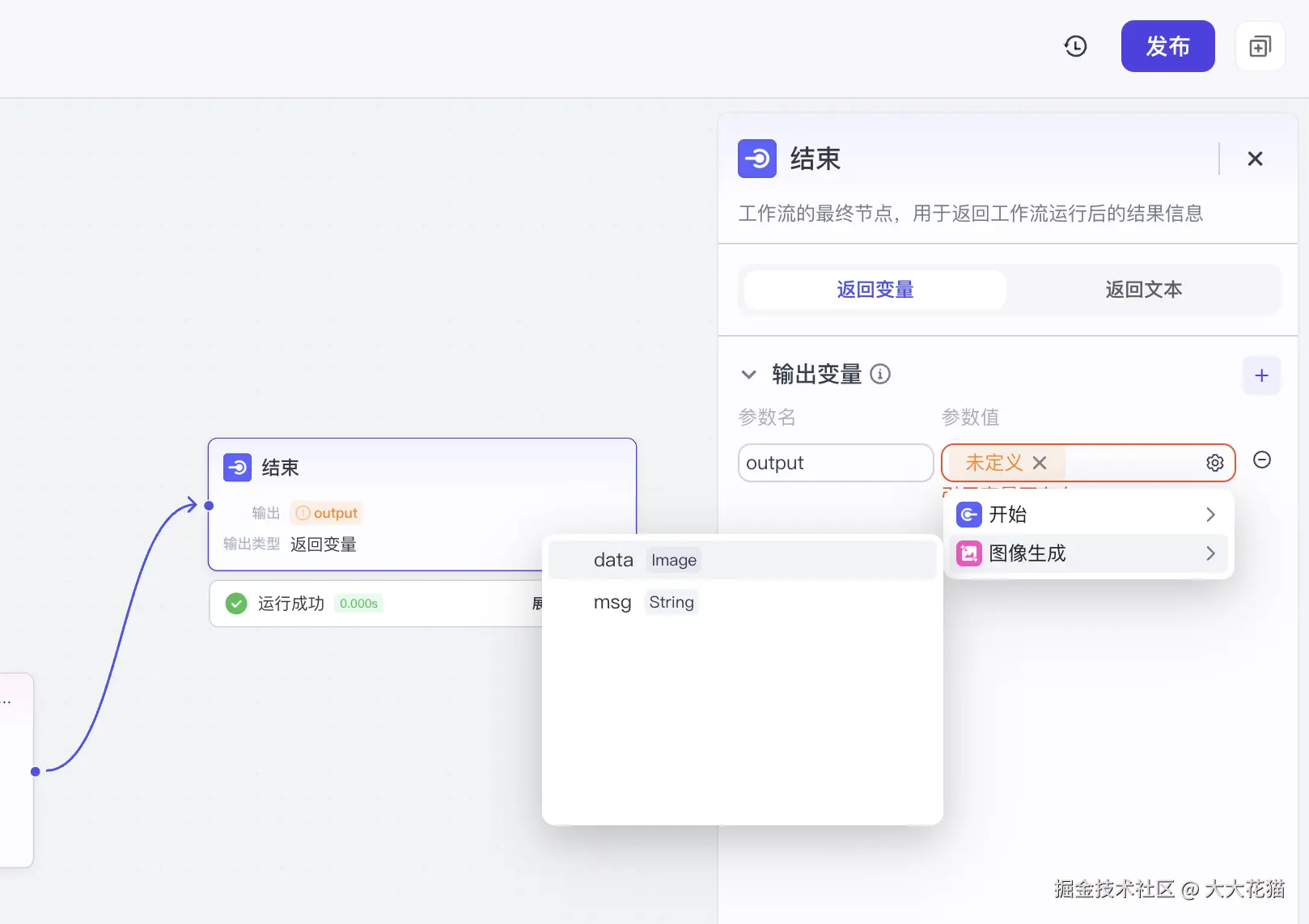Click the info icon next to 输出变量
This screenshot has width=1309, height=924.
880,374
